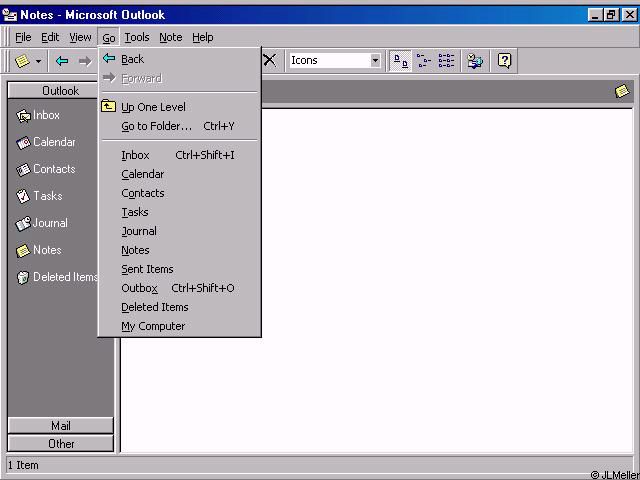
Task: Choose Calendar in the Go menu
Action: pos(179,174)
